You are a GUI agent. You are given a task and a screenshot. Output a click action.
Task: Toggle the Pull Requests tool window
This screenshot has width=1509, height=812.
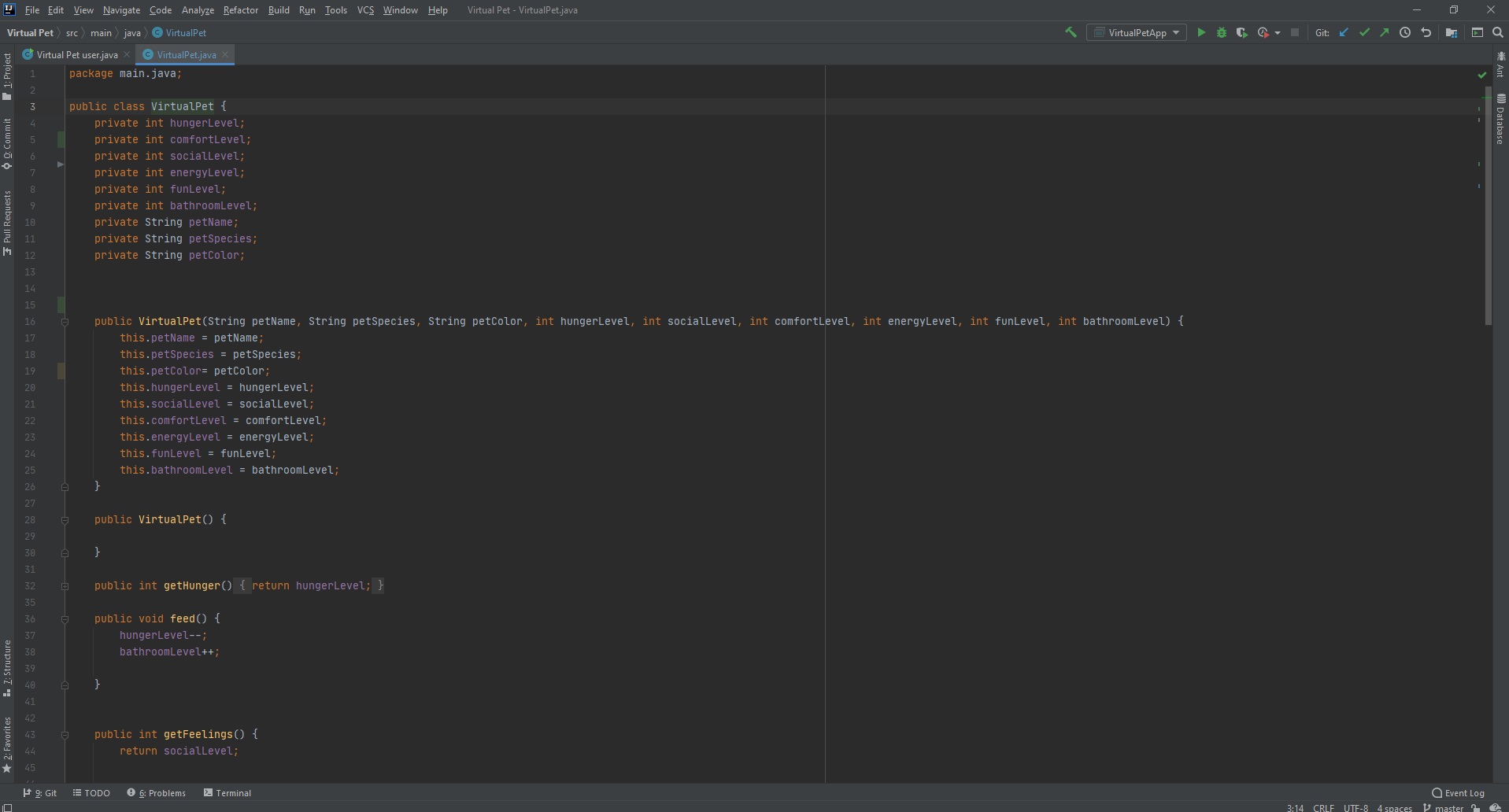coord(7,223)
